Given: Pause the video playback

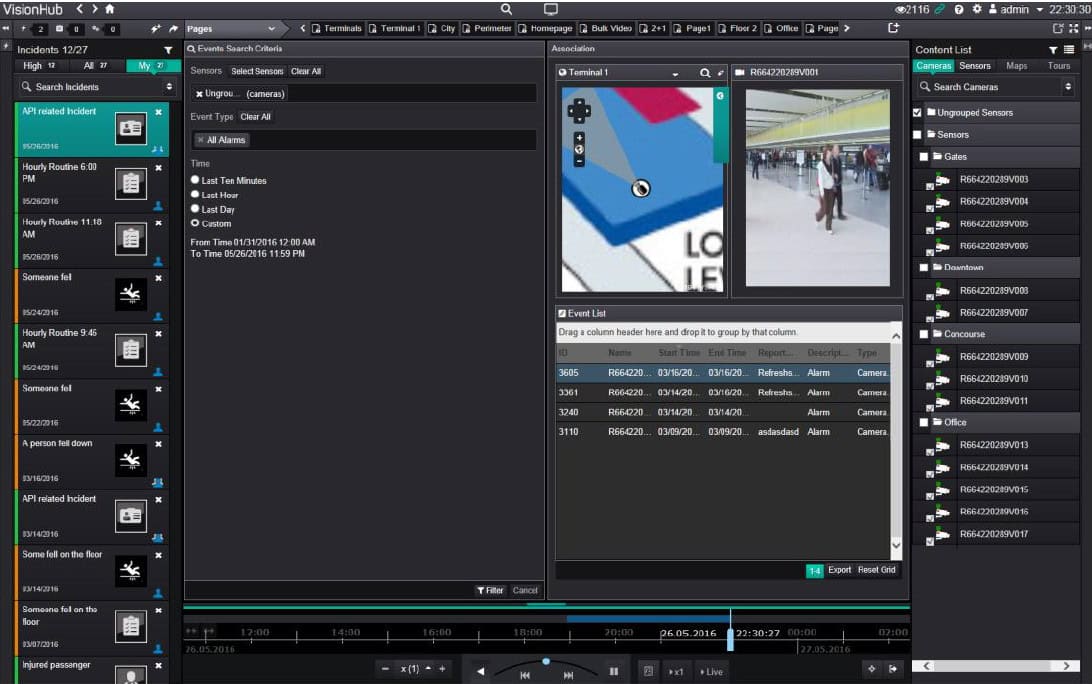Looking at the screenshot, I should (614, 671).
